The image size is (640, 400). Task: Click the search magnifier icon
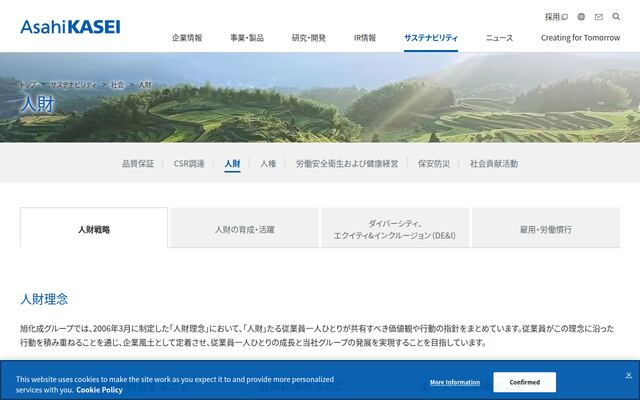click(616, 17)
